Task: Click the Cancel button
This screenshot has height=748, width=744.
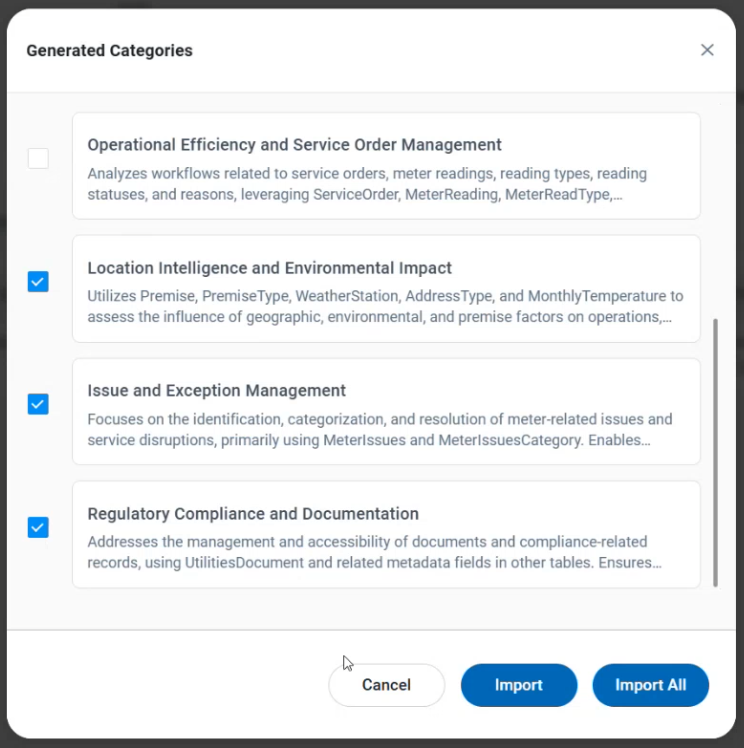Action: (x=386, y=685)
